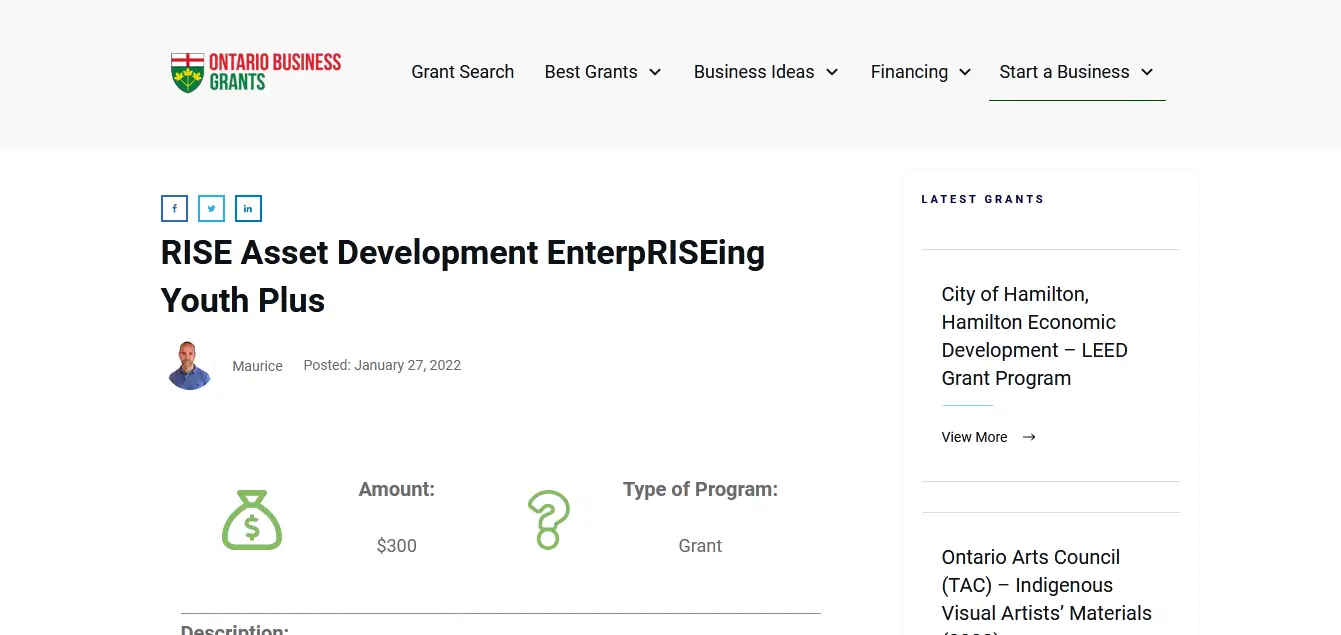Click the green money bag icon
1341x635 pixels.
click(252, 520)
